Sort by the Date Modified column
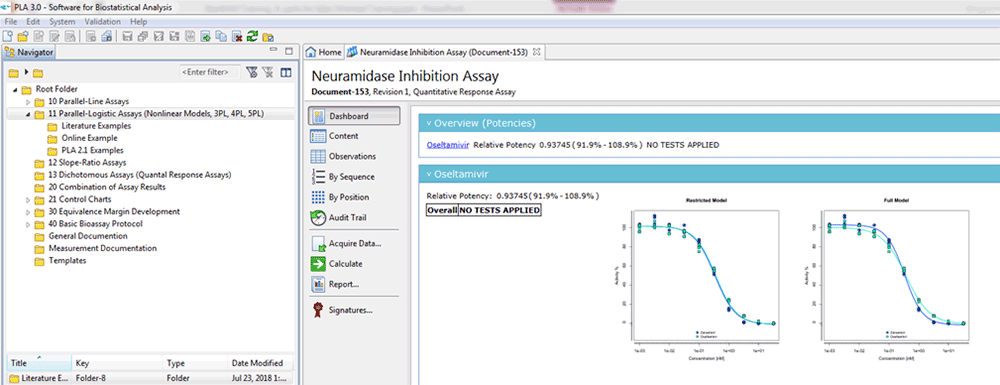Image resolution: width=1000 pixels, height=385 pixels. pos(260,363)
